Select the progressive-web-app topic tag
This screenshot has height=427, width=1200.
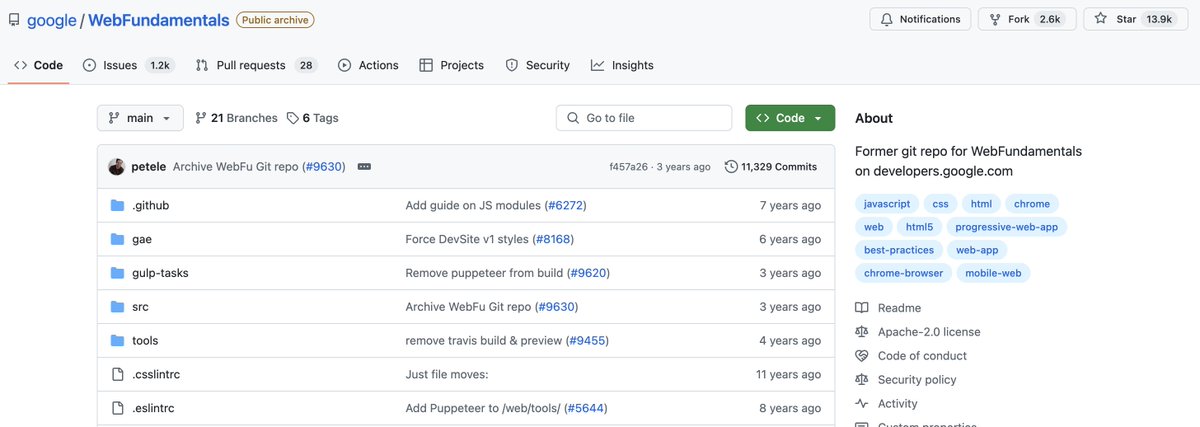[1006, 227]
